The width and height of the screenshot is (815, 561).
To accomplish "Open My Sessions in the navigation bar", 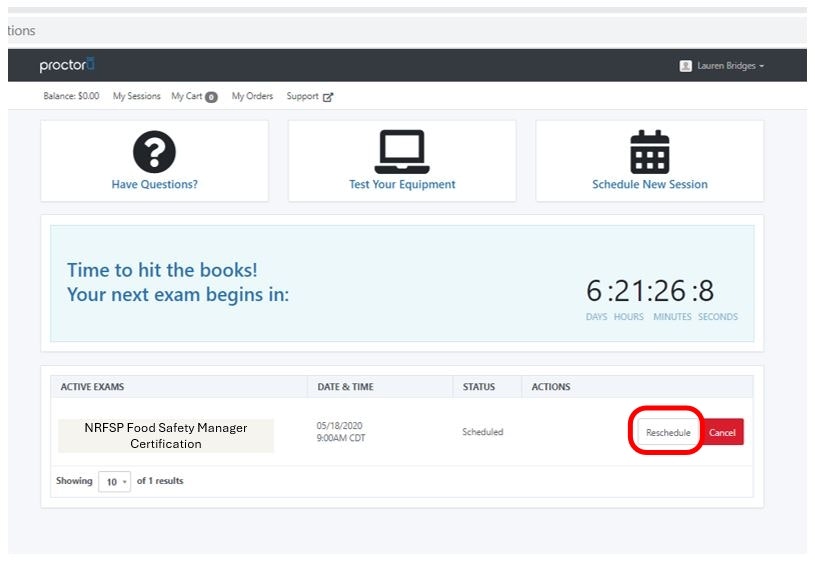I will pyautogui.click(x=136, y=97).
